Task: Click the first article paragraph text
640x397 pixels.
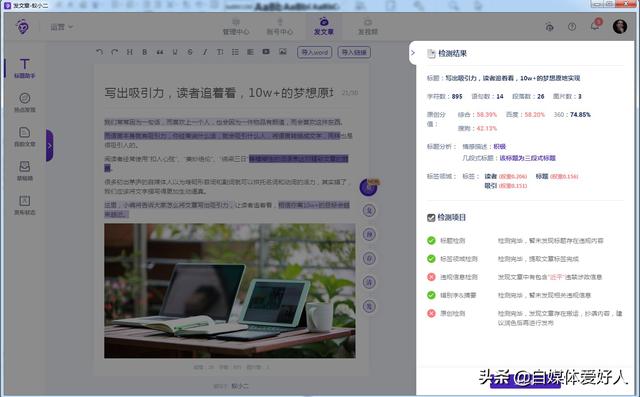Action: click(x=223, y=122)
